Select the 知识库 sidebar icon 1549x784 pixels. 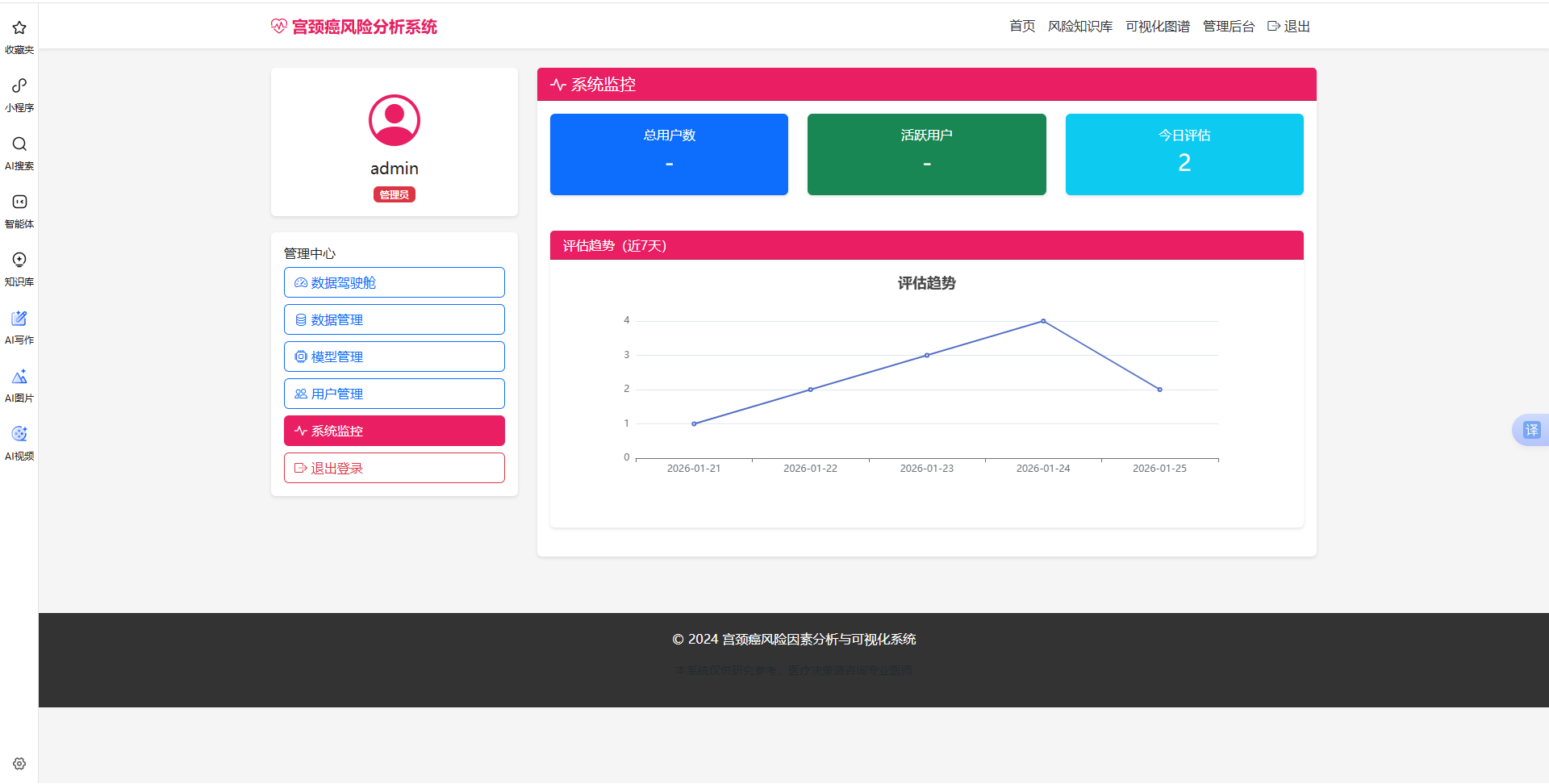[19, 260]
